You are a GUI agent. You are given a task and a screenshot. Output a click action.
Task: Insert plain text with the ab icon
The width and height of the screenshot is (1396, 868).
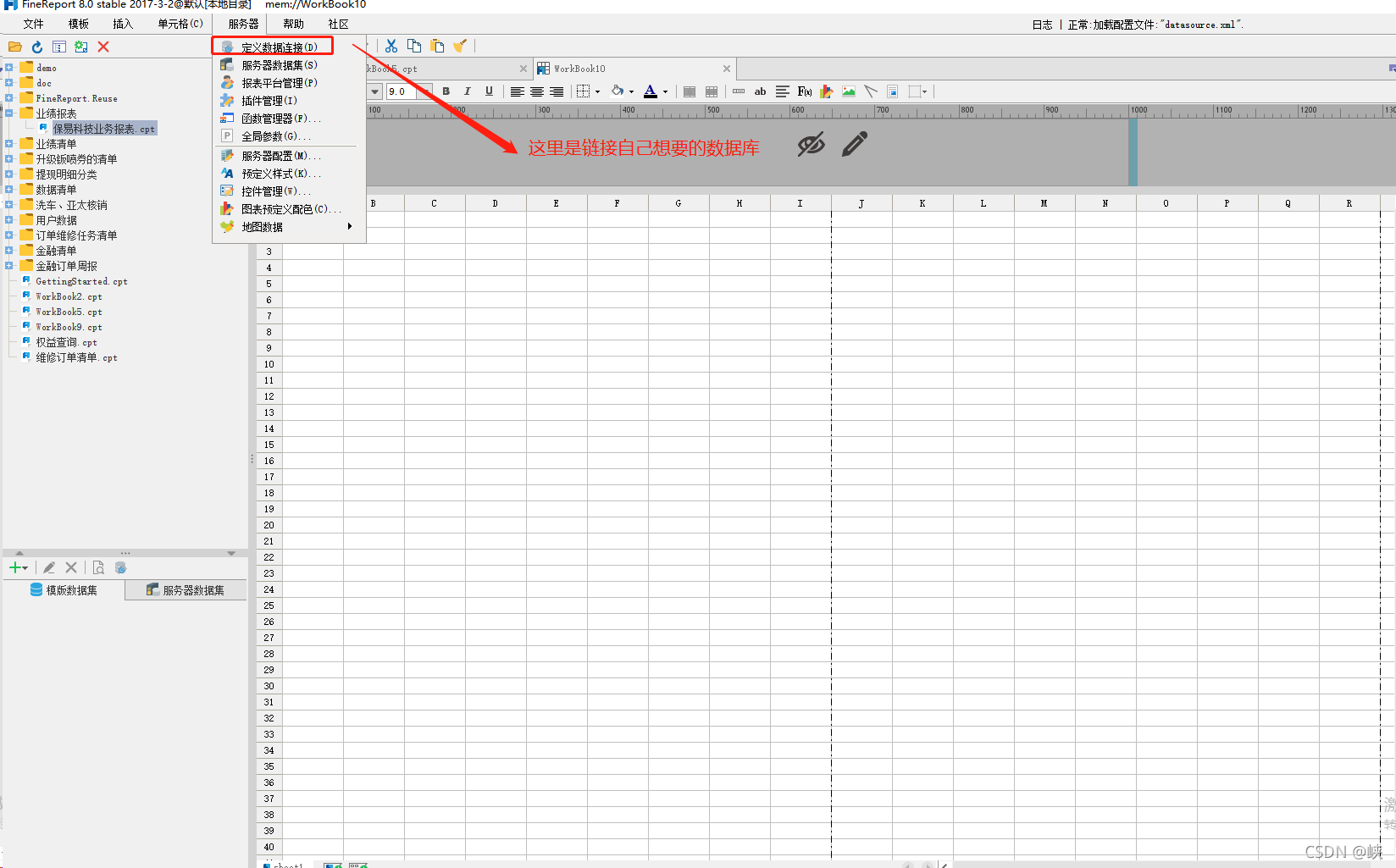point(761,91)
